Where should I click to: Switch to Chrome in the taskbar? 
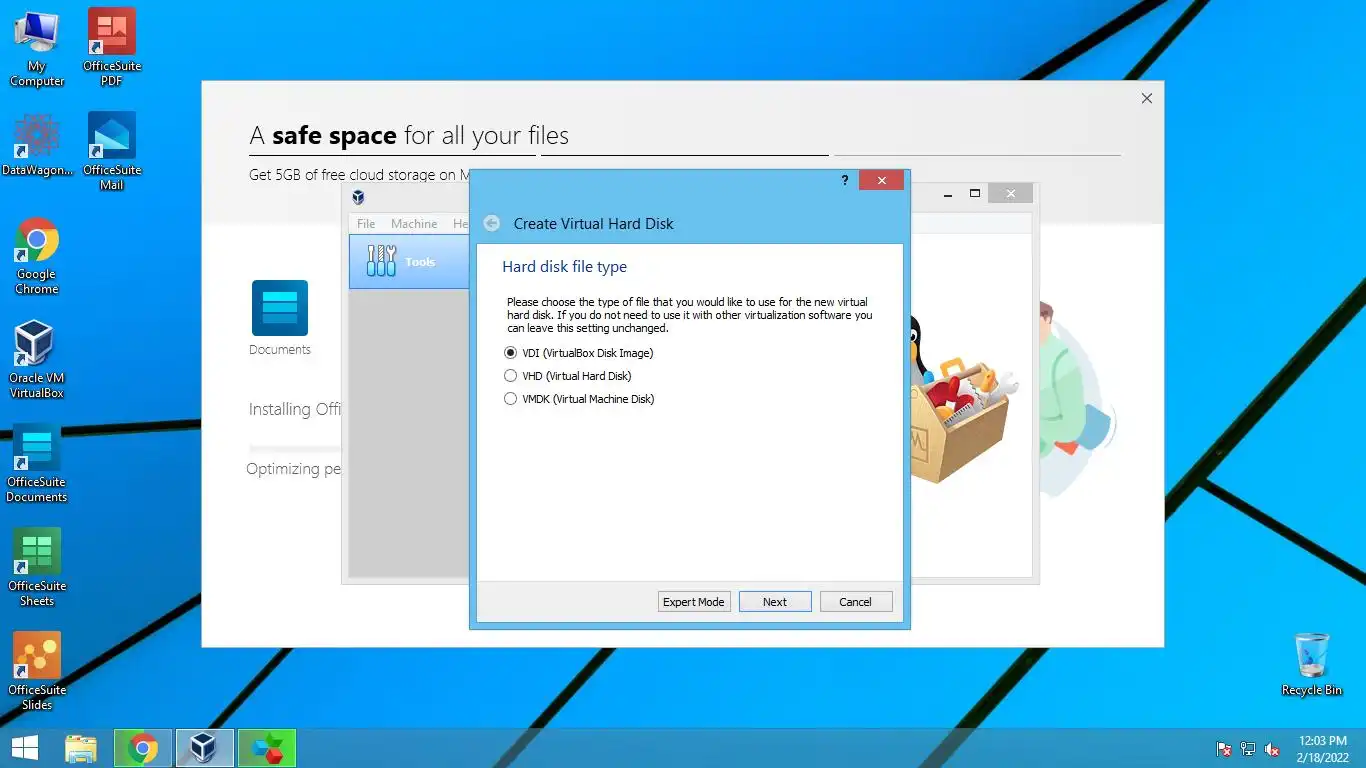(x=143, y=748)
